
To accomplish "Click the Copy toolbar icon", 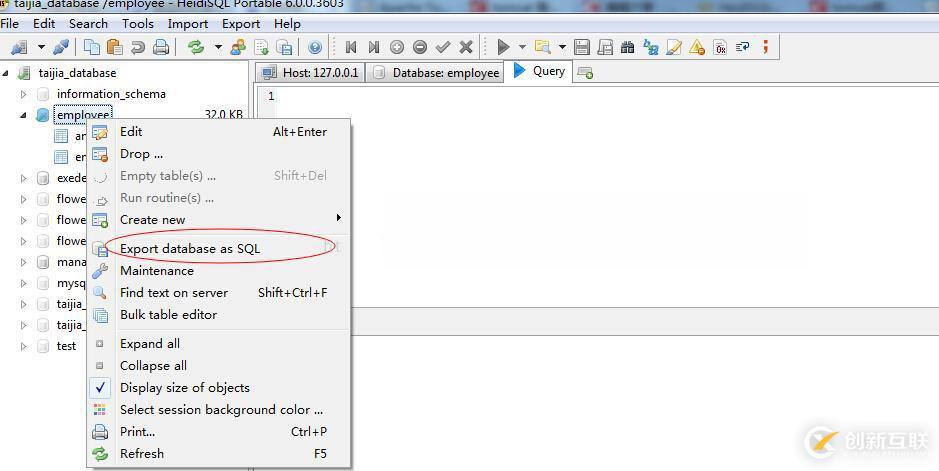I will click(x=92, y=47).
